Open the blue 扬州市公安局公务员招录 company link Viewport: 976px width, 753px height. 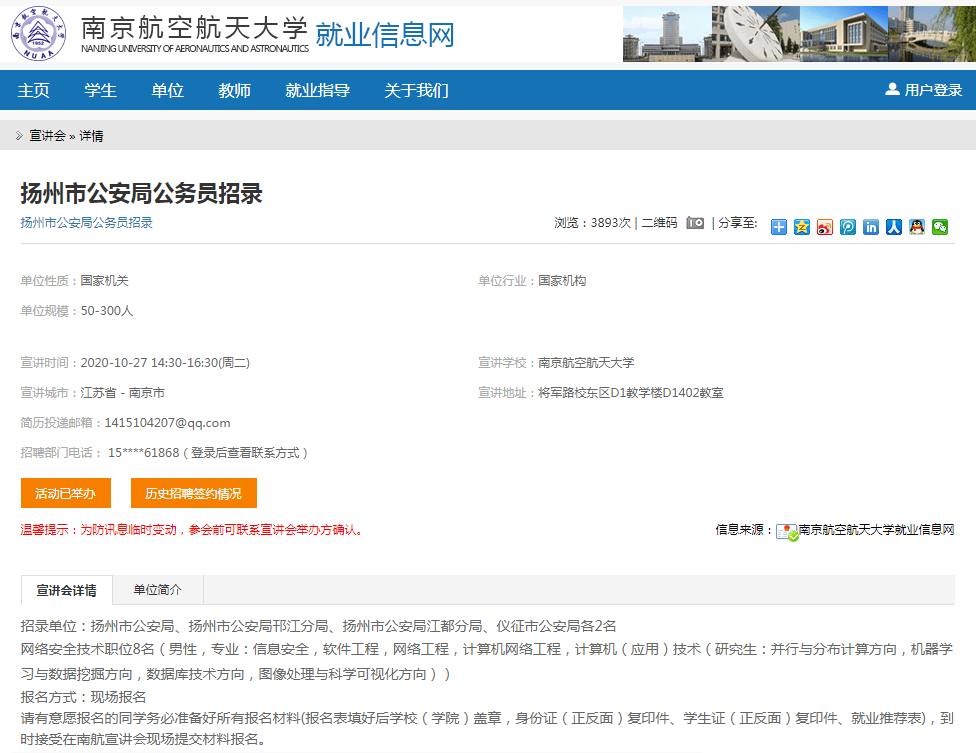point(87,222)
